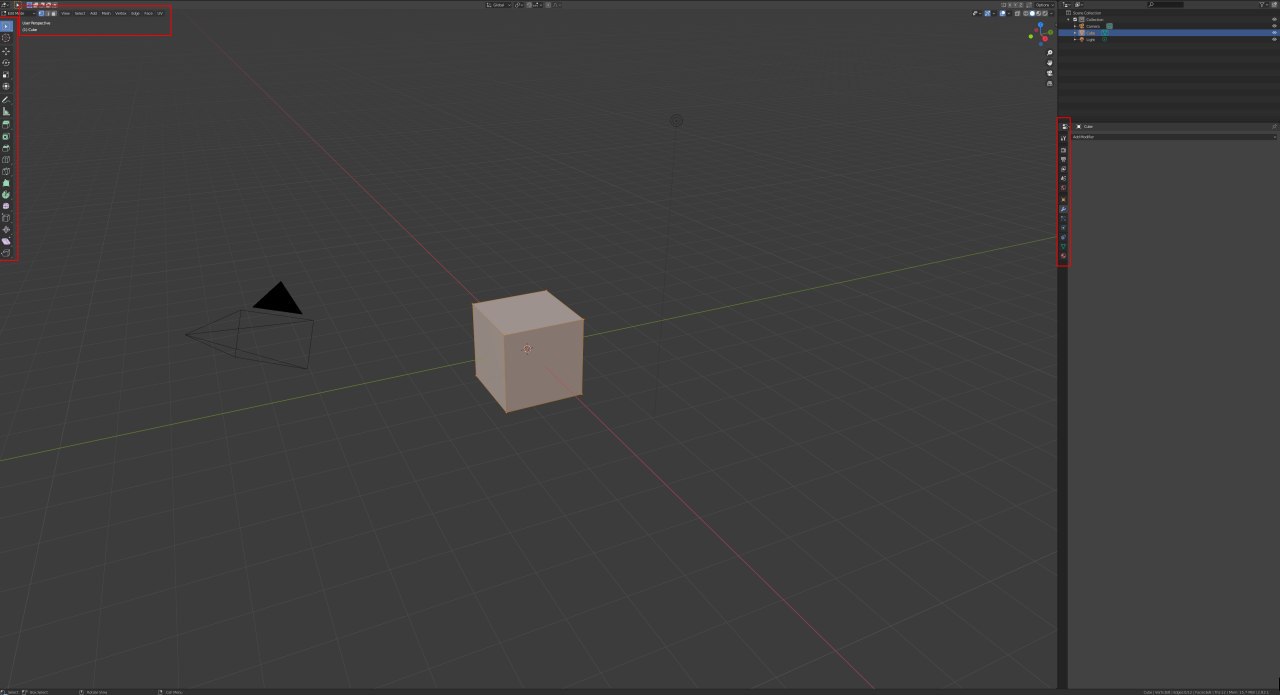Open the Global transform orientation dropdown
1280x695 pixels.
click(497, 4)
